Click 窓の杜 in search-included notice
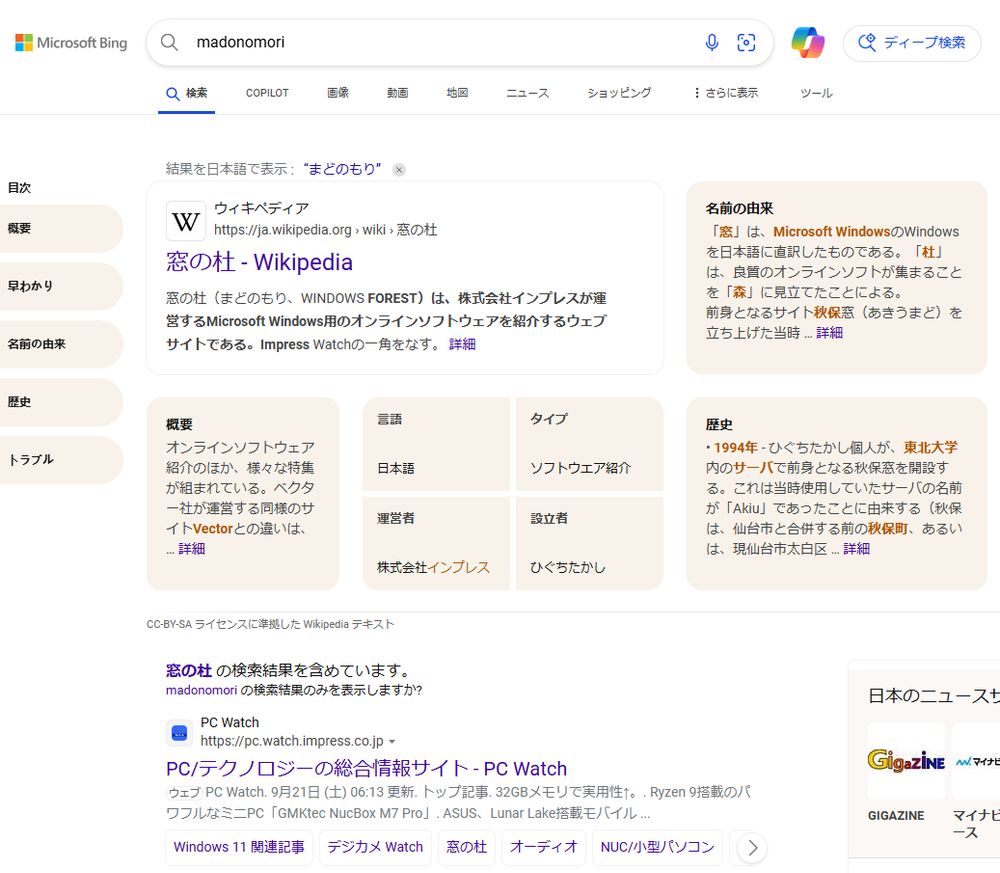The height and width of the screenshot is (873, 1000). coord(189,670)
